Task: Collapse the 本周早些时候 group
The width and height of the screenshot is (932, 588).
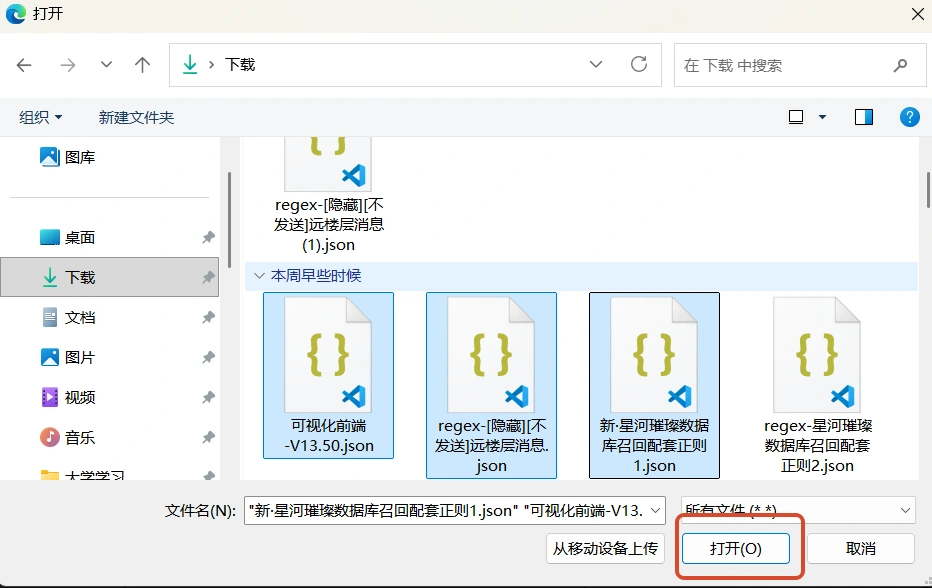Action: pyautogui.click(x=259, y=276)
